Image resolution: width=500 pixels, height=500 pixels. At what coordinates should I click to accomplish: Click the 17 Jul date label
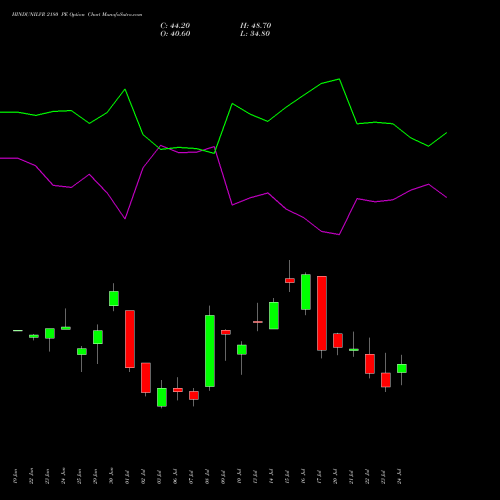click(320, 477)
